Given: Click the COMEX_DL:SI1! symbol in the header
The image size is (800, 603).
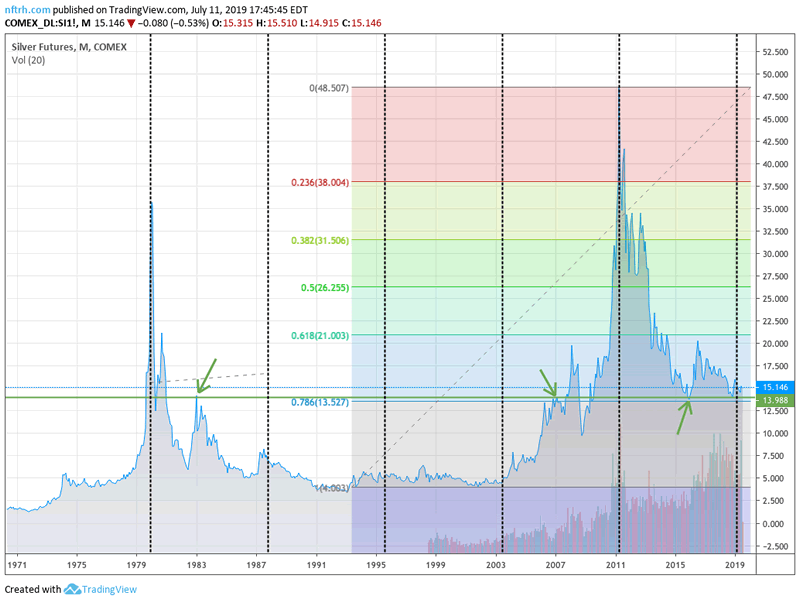Looking at the screenshot, I should (x=41, y=23).
